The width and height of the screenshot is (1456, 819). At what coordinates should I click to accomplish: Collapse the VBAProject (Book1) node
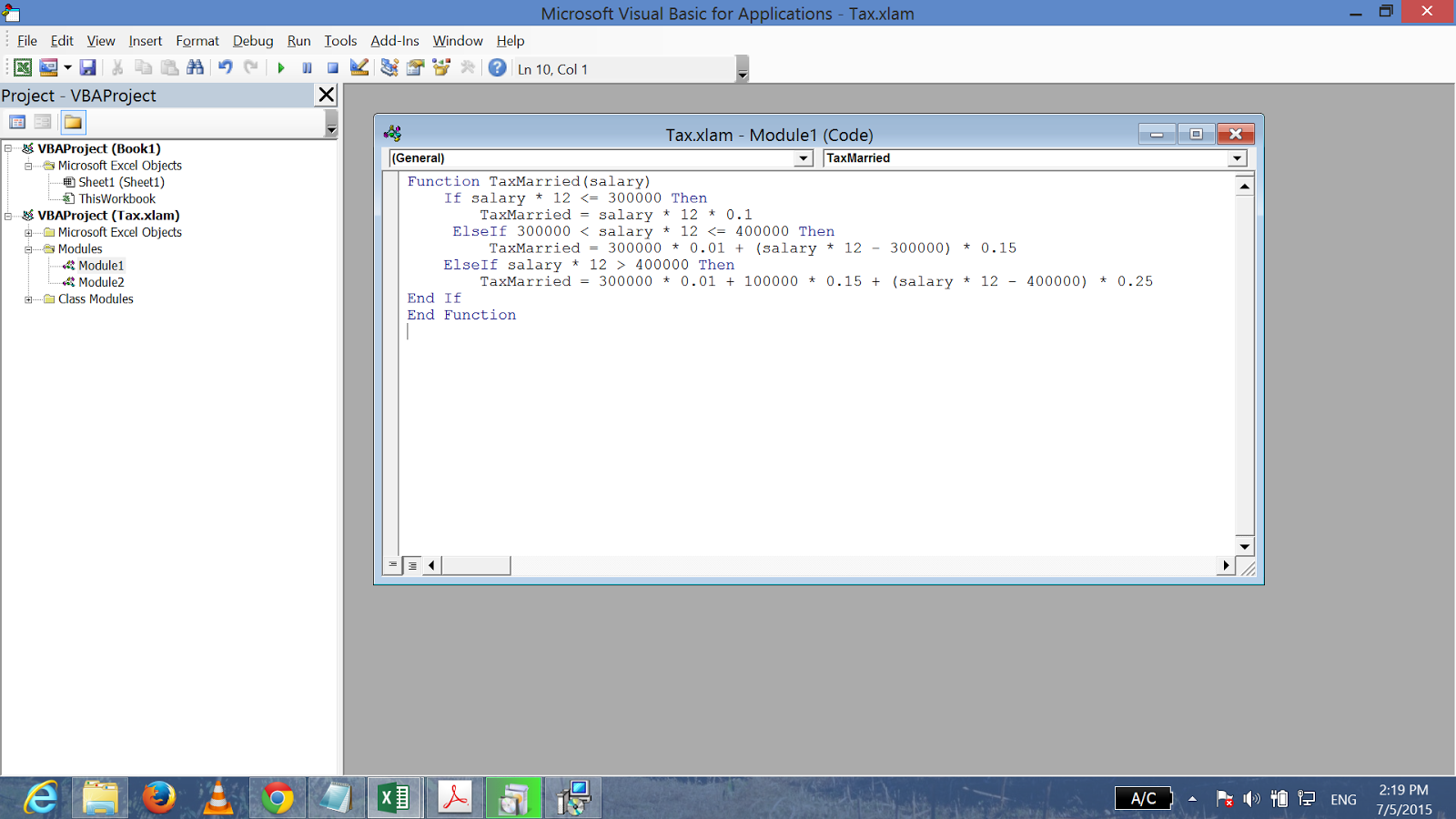pos(8,148)
